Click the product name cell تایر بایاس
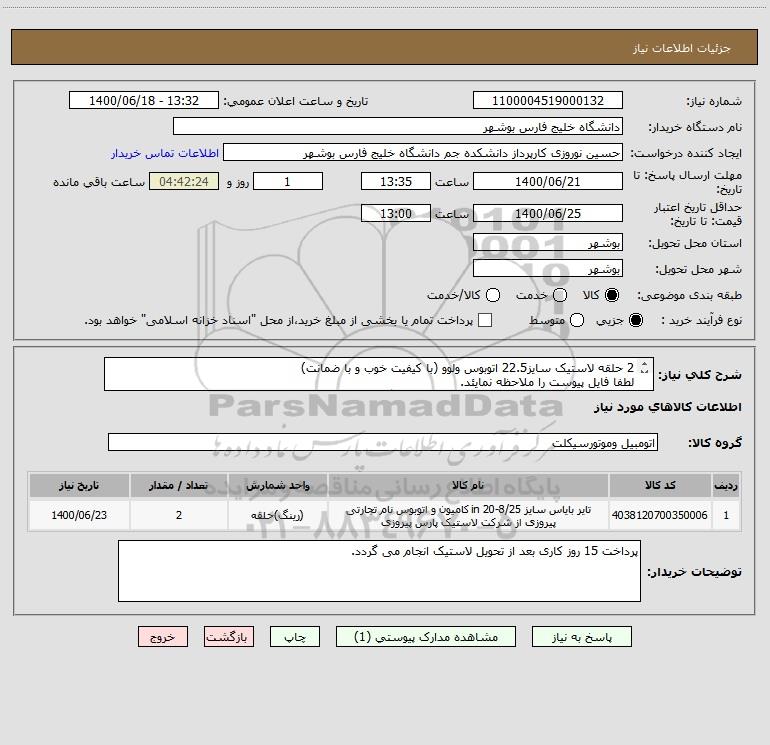Screen dimensions: 770x745 pos(468,516)
